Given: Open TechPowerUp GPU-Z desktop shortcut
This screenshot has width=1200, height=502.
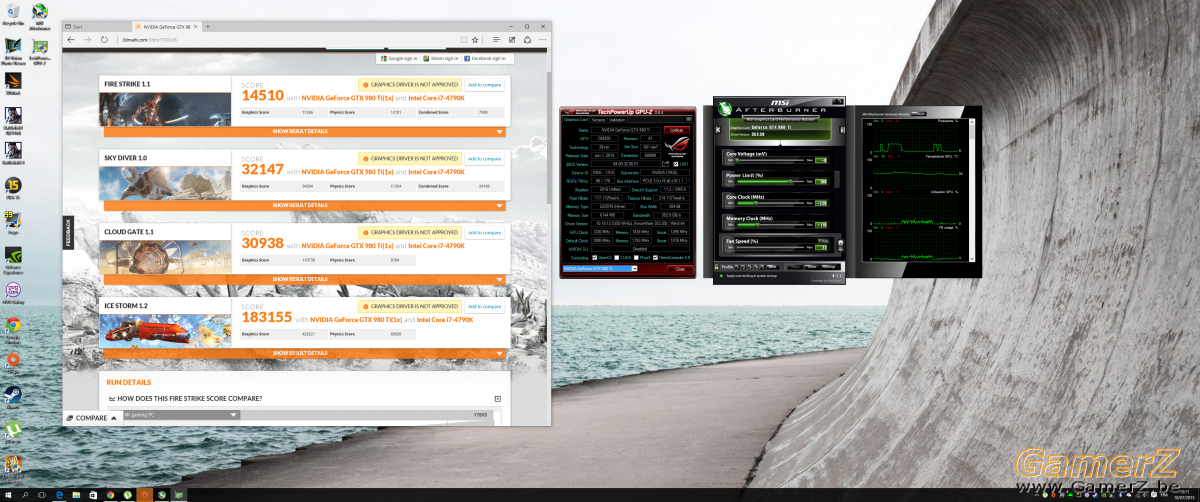Looking at the screenshot, I should pyautogui.click(x=40, y=51).
